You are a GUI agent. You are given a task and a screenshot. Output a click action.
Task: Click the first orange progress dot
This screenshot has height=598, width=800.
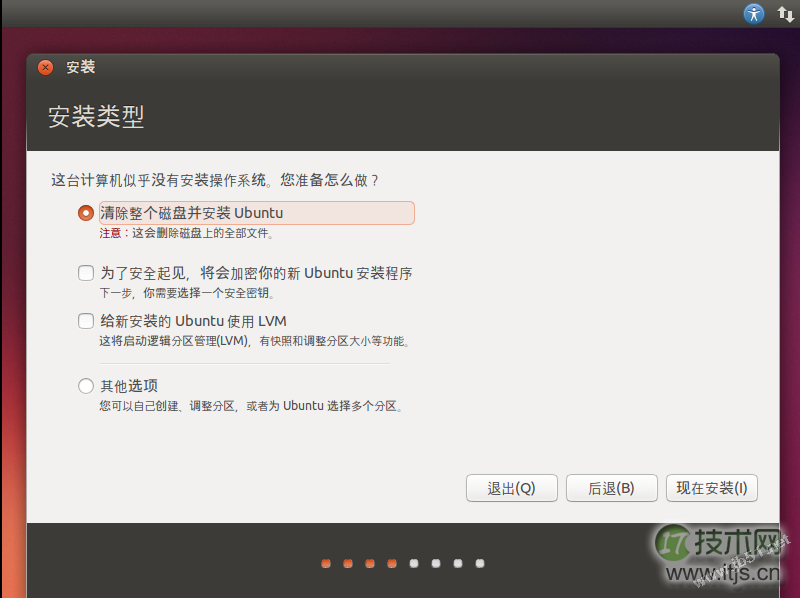tap(326, 563)
